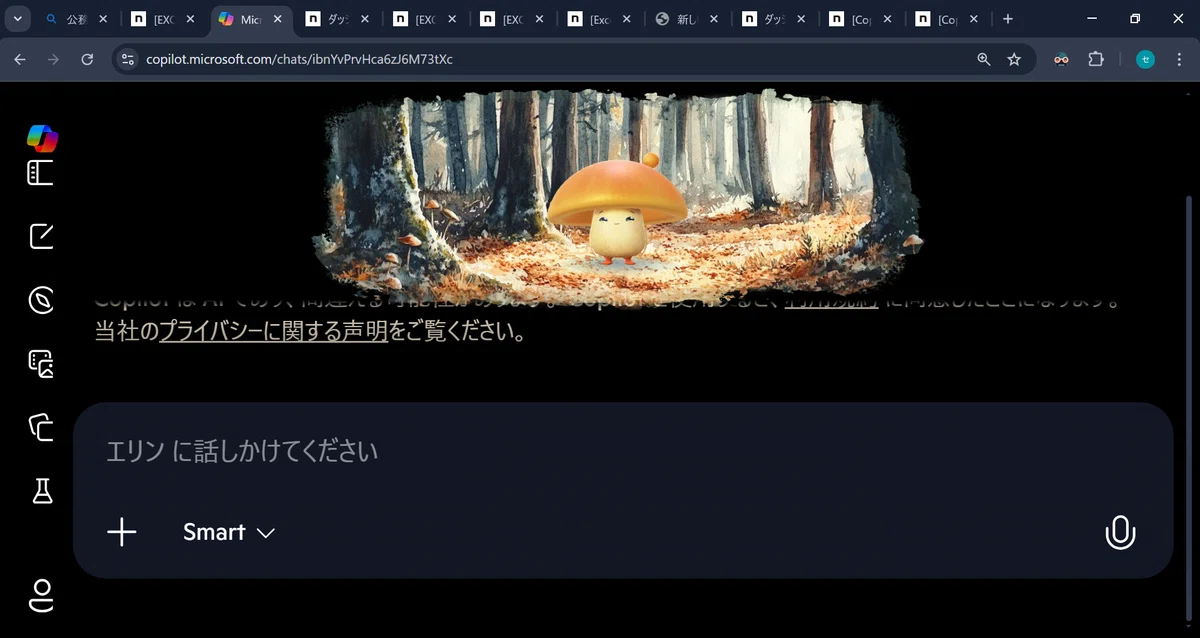Reload the page with browser refresh button
Viewport: 1200px width, 638px height.
87,60
